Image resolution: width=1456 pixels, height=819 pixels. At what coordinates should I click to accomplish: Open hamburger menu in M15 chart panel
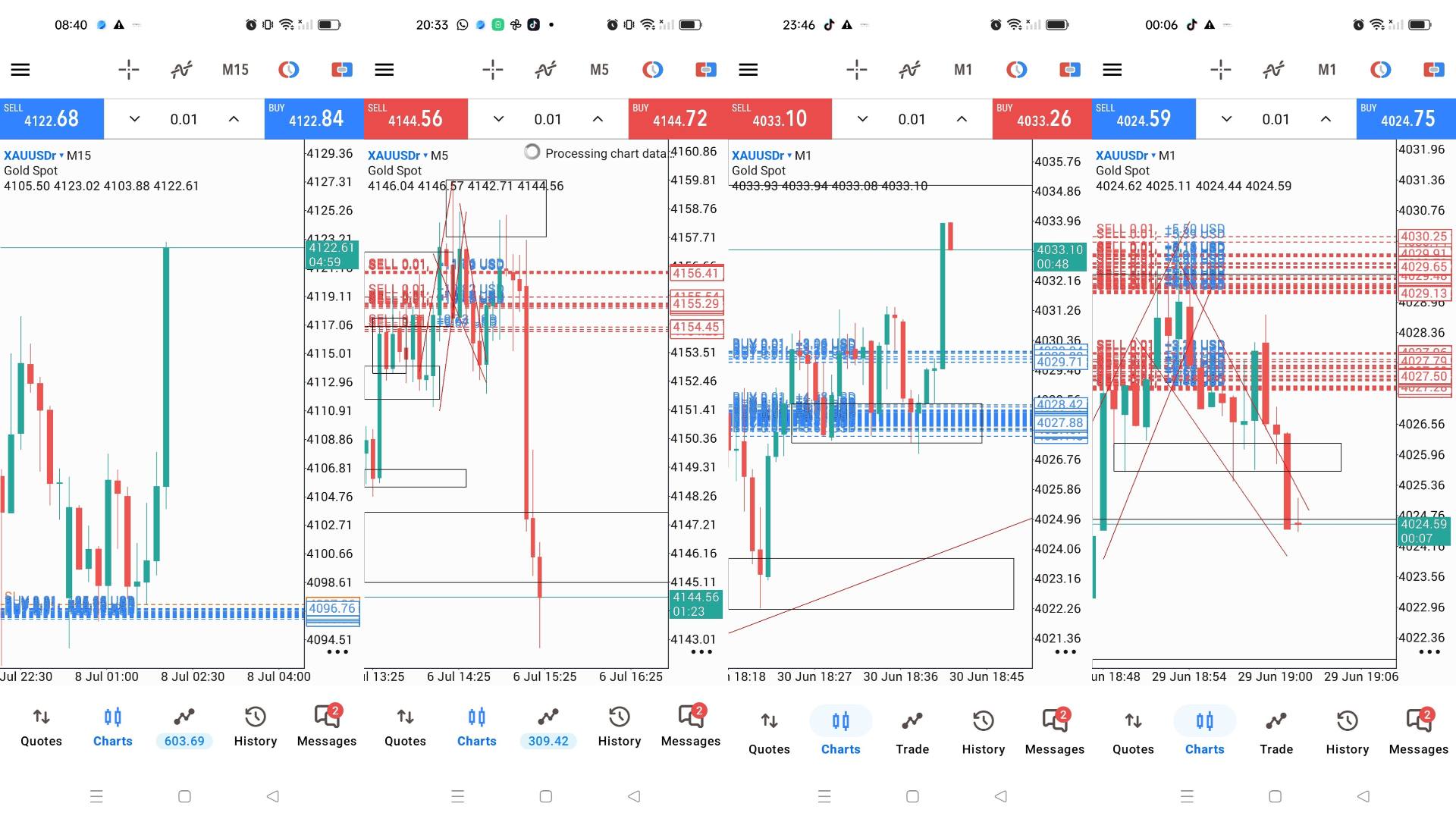coord(20,70)
